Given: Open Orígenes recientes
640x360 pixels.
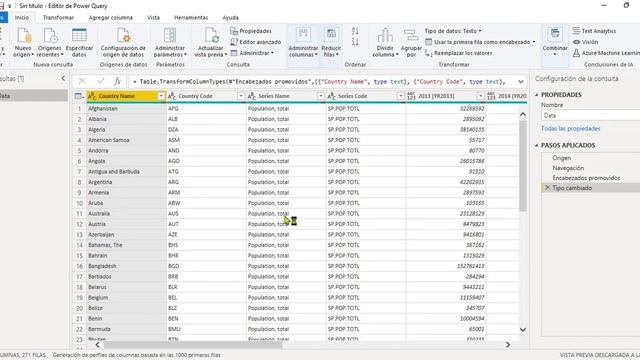Looking at the screenshot, I should [50, 42].
